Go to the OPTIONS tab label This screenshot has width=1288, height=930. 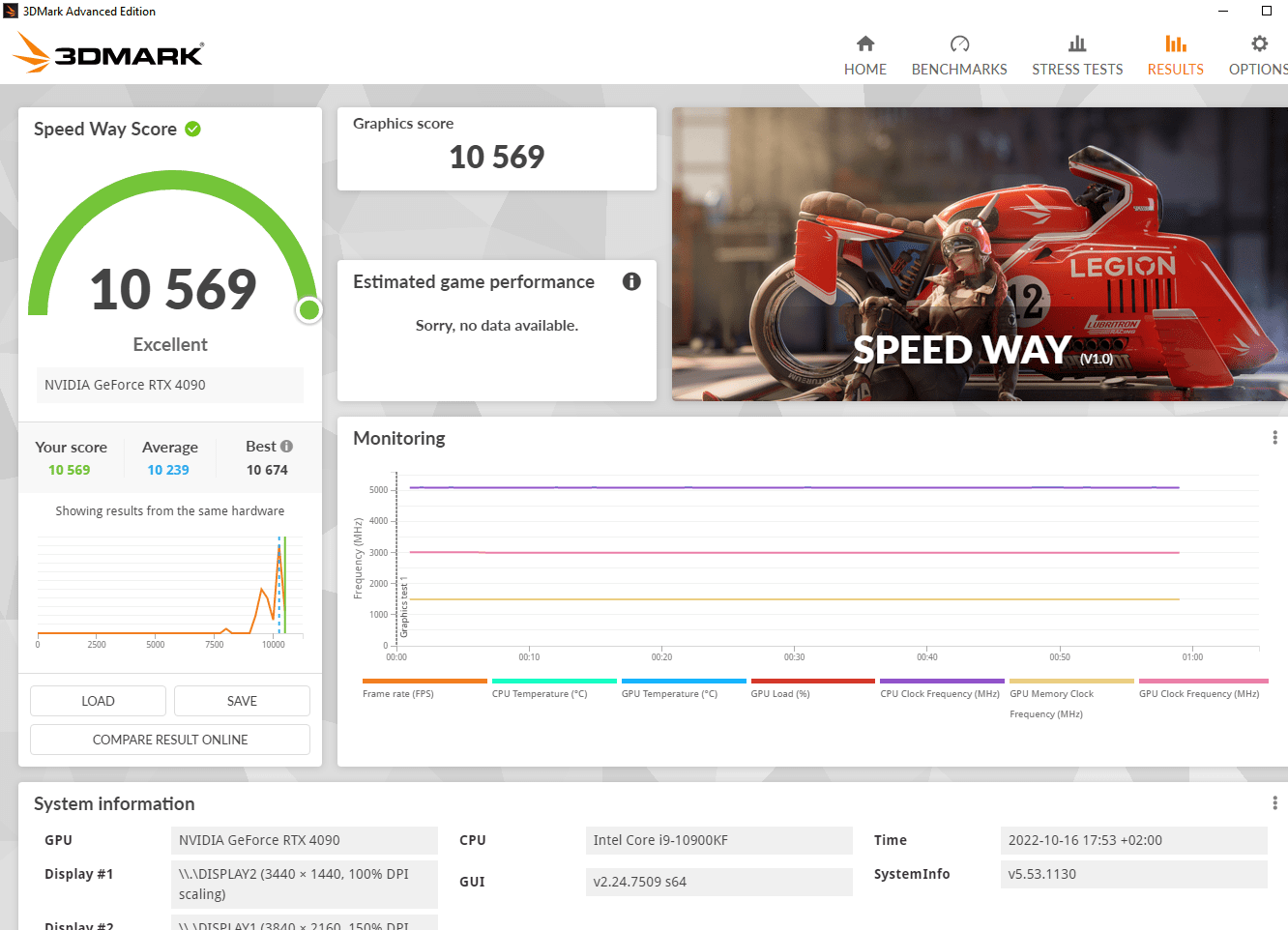[1258, 70]
